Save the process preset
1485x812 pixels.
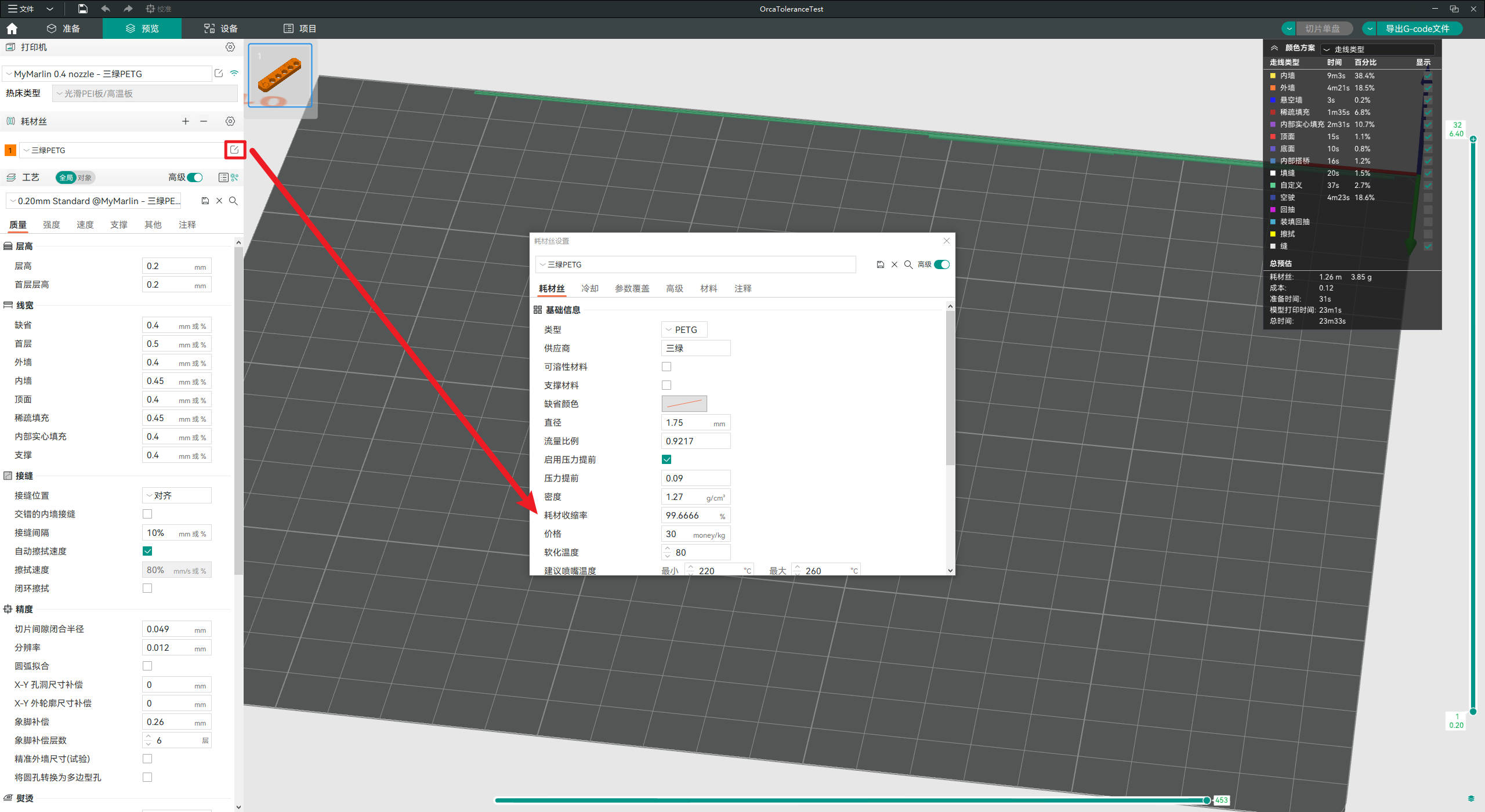(205, 201)
